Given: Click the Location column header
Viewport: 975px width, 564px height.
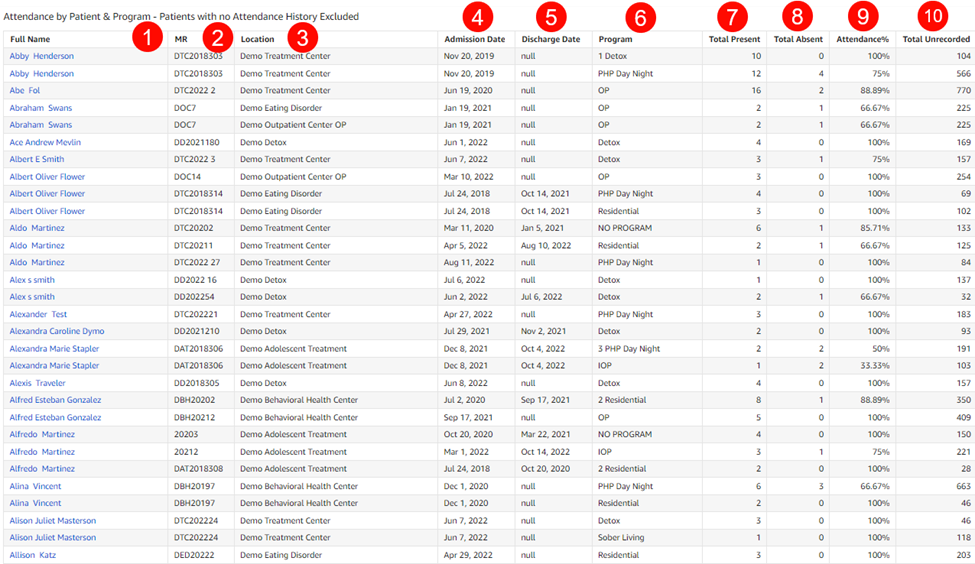Looking at the screenshot, I should pyautogui.click(x=258, y=39).
